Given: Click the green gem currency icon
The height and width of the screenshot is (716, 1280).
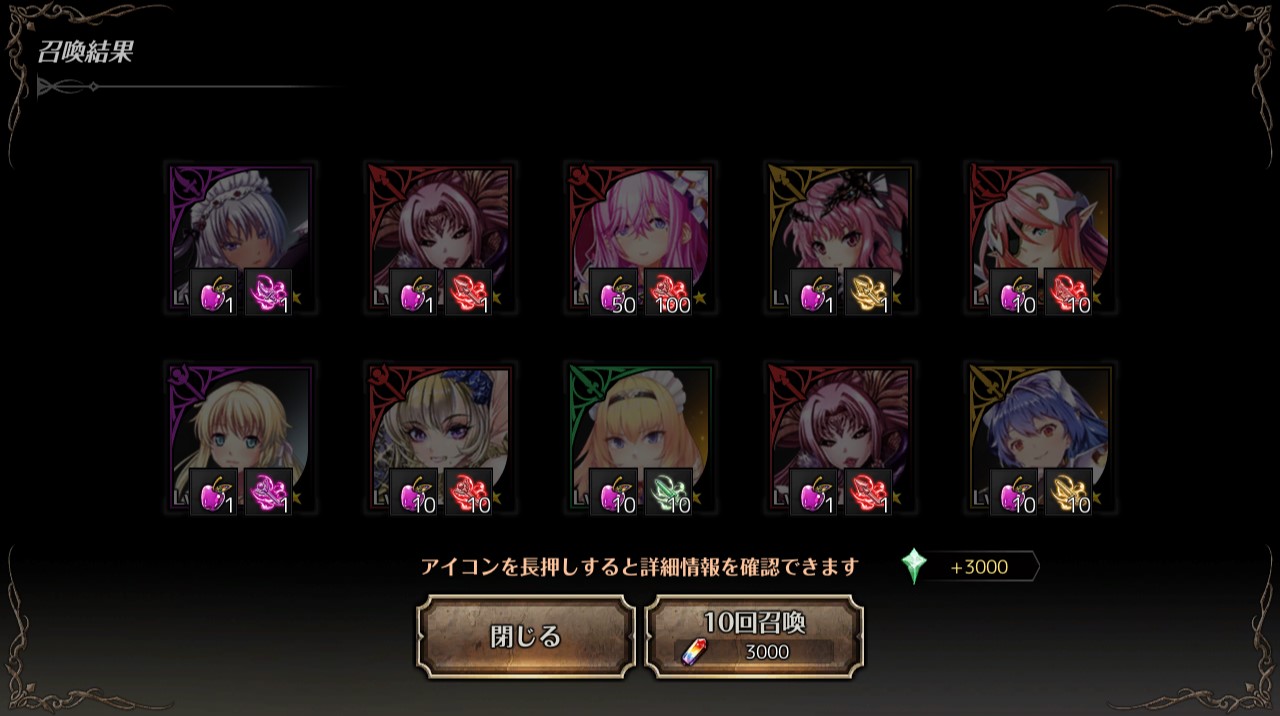Looking at the screenshot, I should point(914,566).
